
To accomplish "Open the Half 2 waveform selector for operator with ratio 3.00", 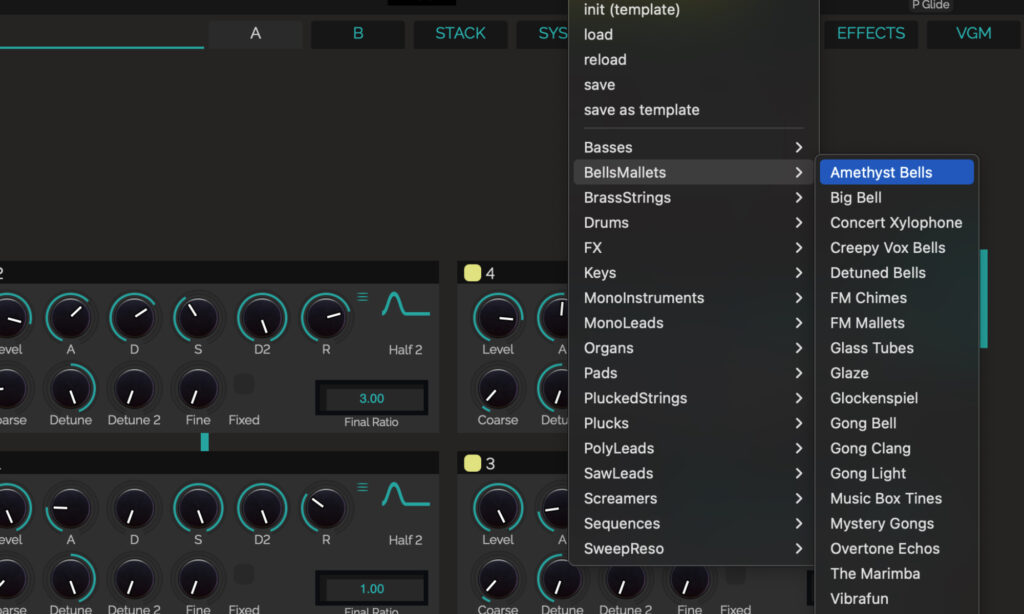I will click(x=406, y=304).
